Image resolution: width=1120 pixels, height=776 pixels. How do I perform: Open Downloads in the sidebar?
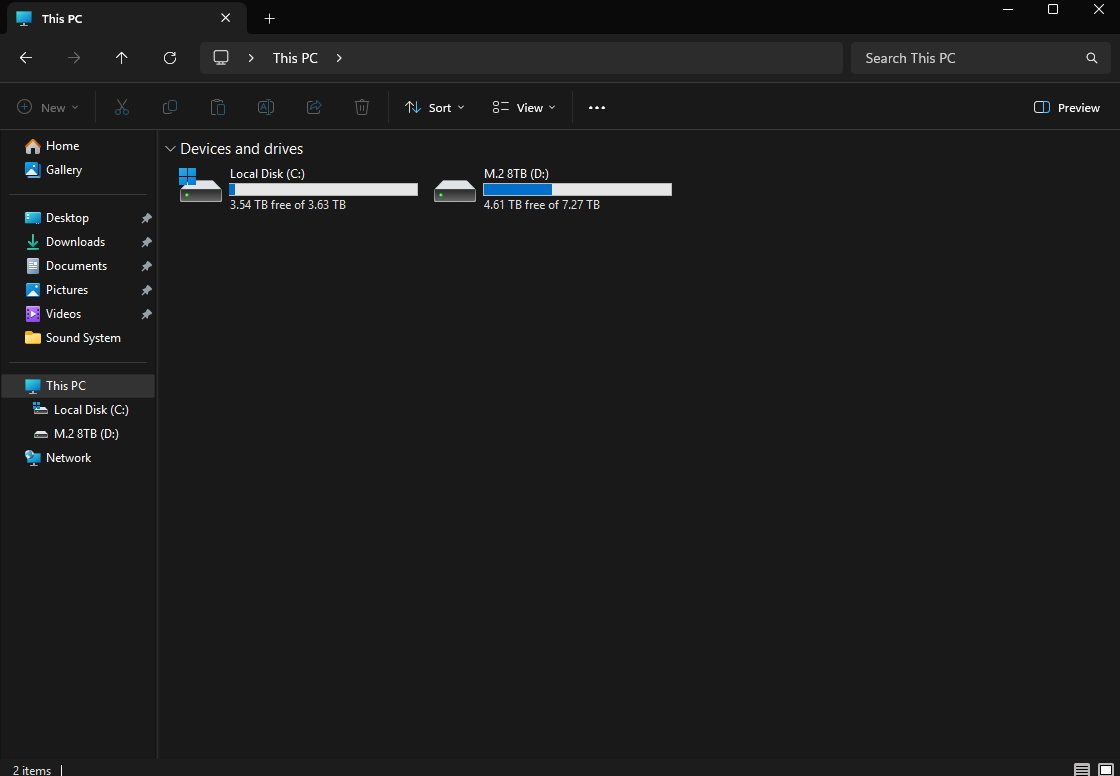click(78, 242)
